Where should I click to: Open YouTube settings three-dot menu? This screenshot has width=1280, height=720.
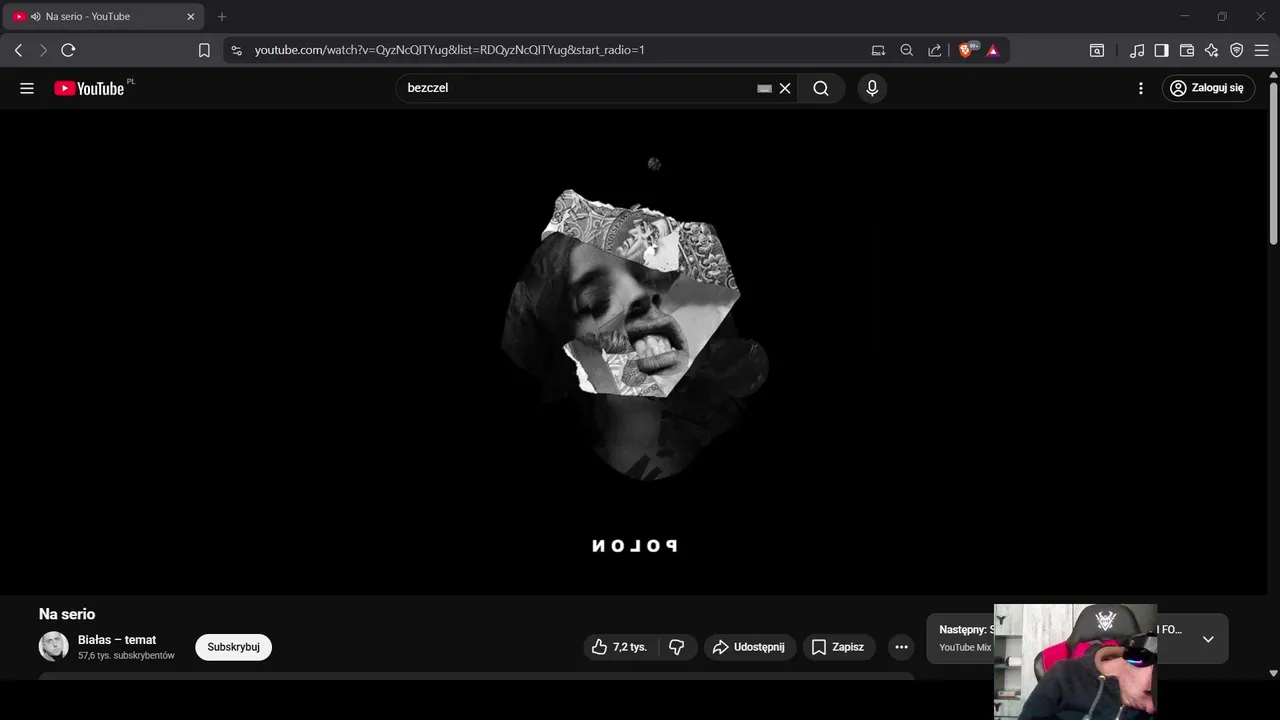tap(1141, 88)
